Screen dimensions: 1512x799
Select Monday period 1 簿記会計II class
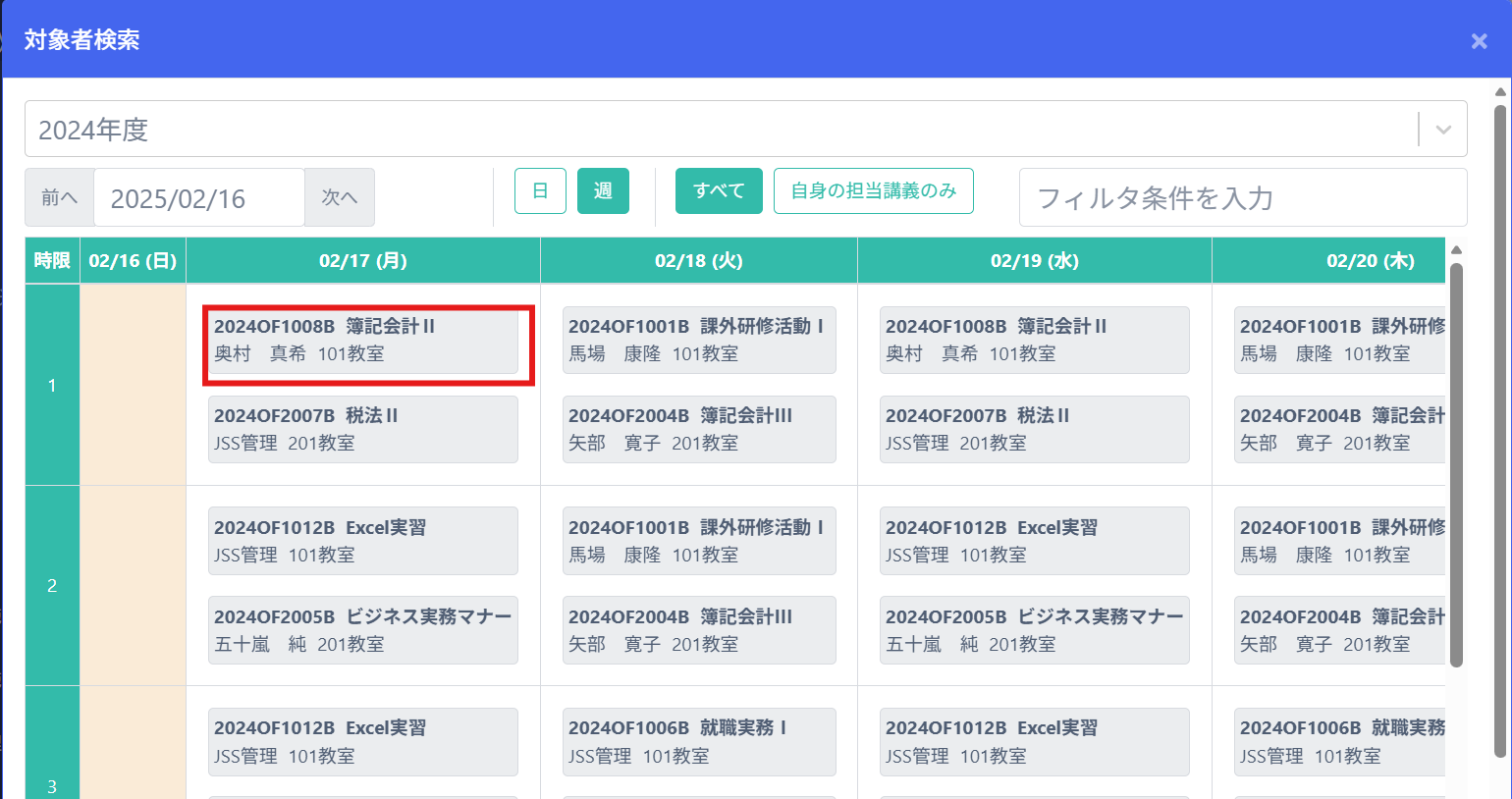point(362,341)
